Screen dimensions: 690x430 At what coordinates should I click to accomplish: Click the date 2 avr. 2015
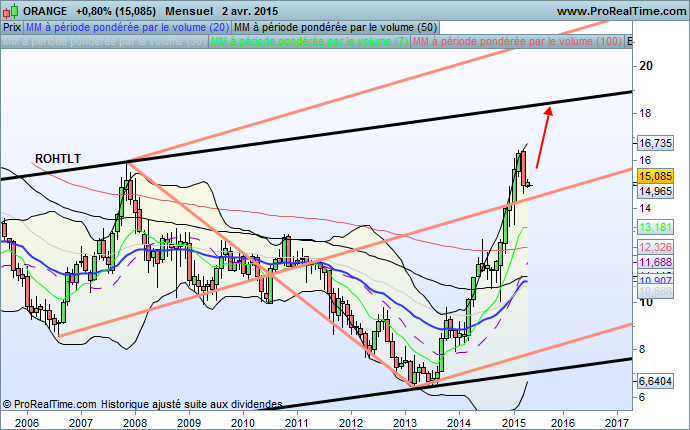tap(250, 11)
